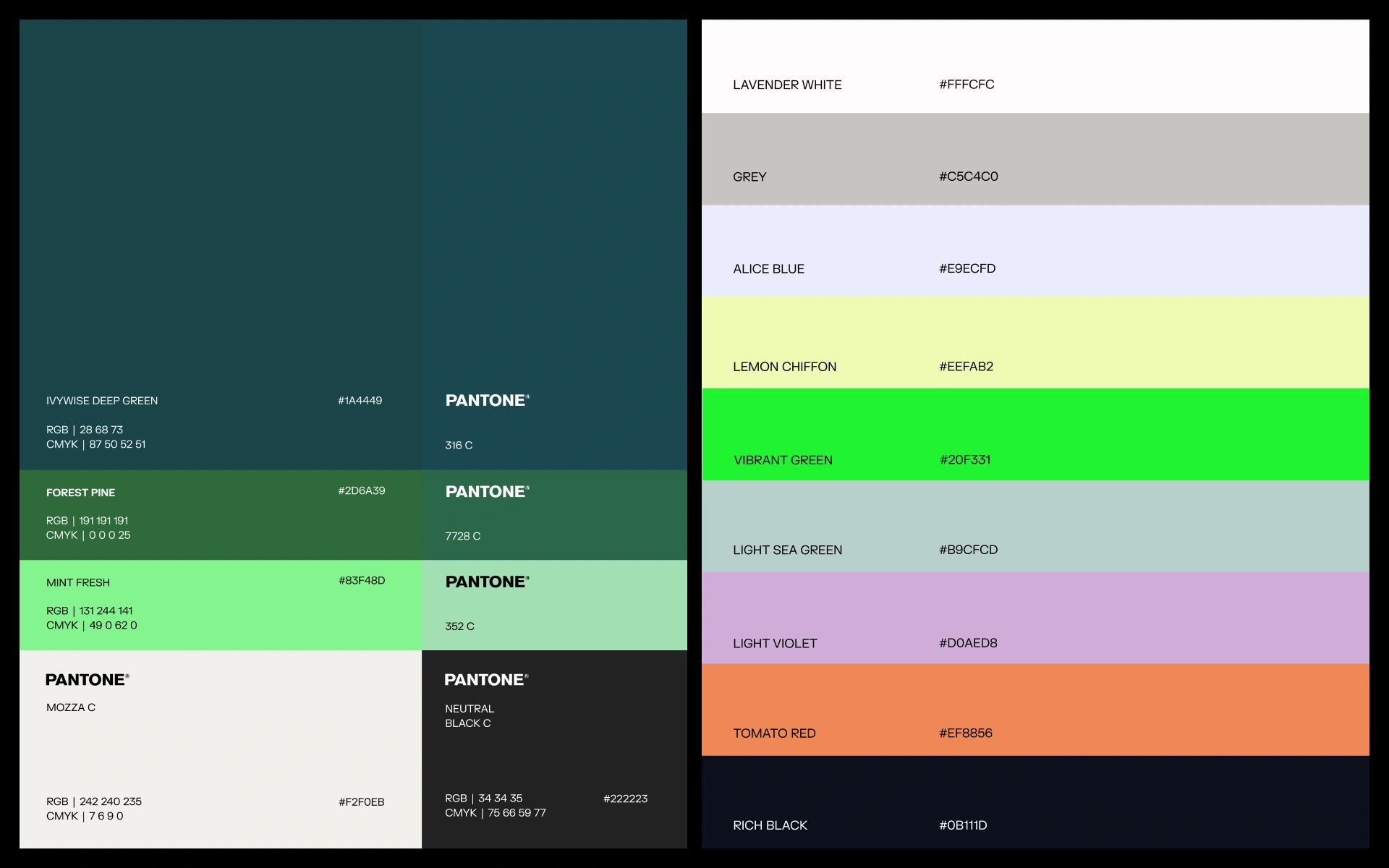
Task: Select the MOZZA C label
Action: click(x=71, y=707)
